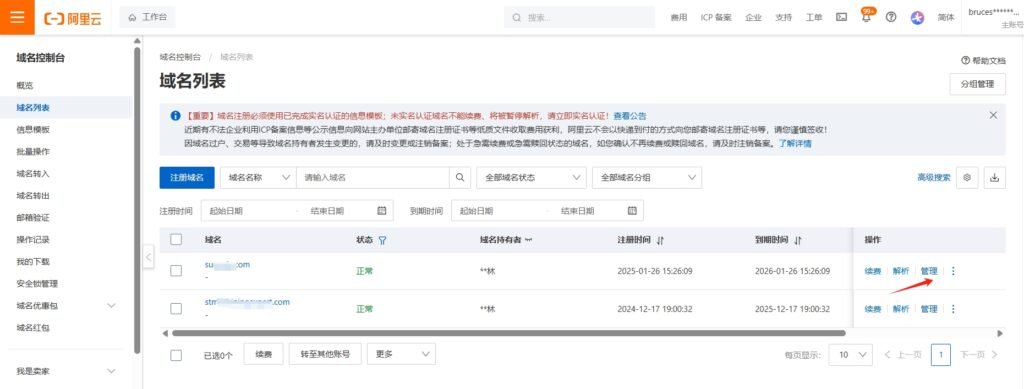
Task: Click the export download icon
Action: tap(995, 178)
